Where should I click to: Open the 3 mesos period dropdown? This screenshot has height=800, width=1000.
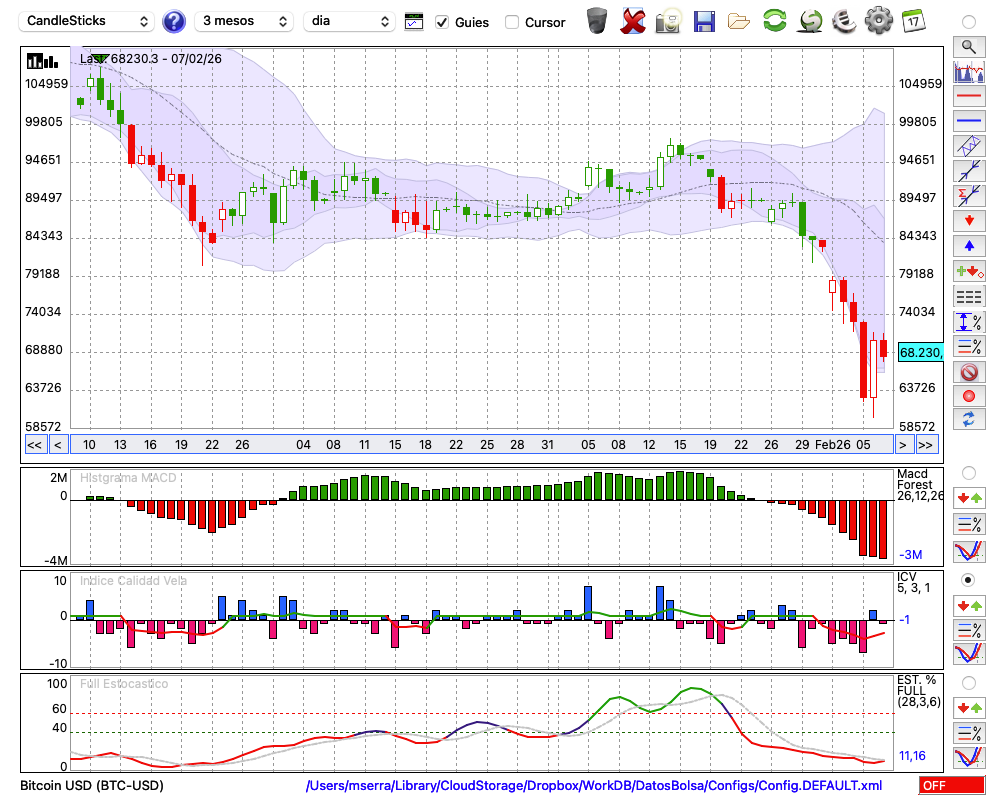244,21
